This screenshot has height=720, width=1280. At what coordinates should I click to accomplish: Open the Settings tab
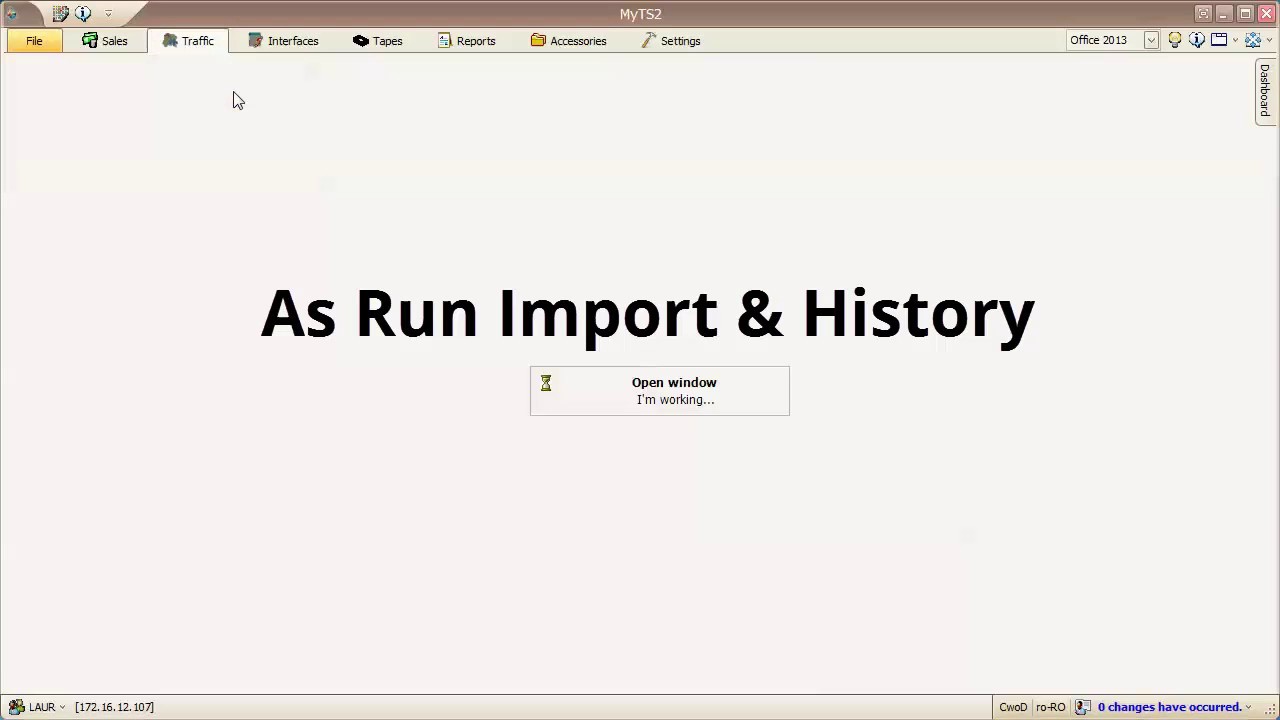coord(670,41)
